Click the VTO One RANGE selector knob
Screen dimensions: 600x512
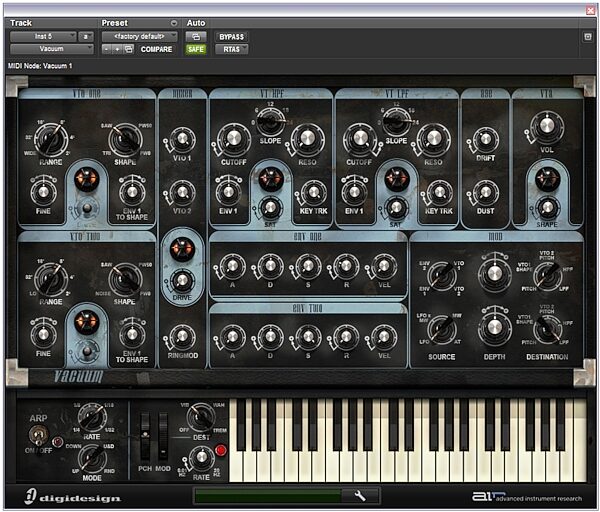click(x=51, y=139)
